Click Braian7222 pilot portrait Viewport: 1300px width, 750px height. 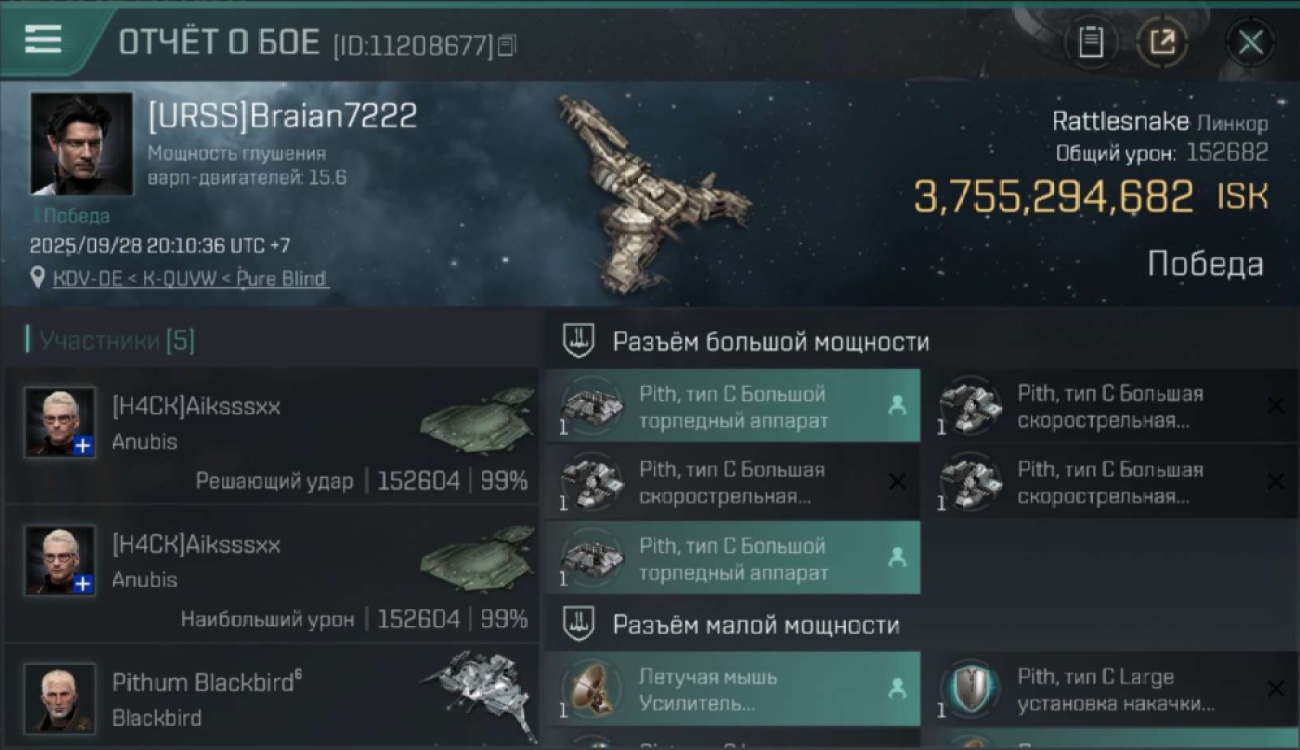(x=81, y=143)
